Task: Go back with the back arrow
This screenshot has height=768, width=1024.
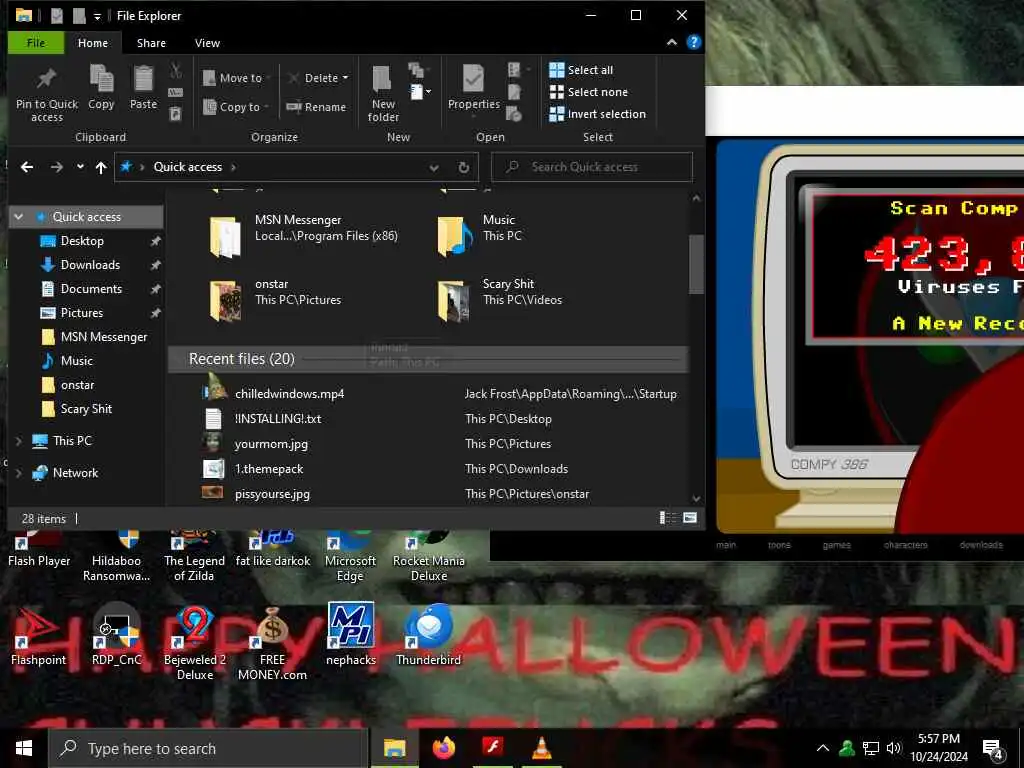Action: [x=27, y=167]
